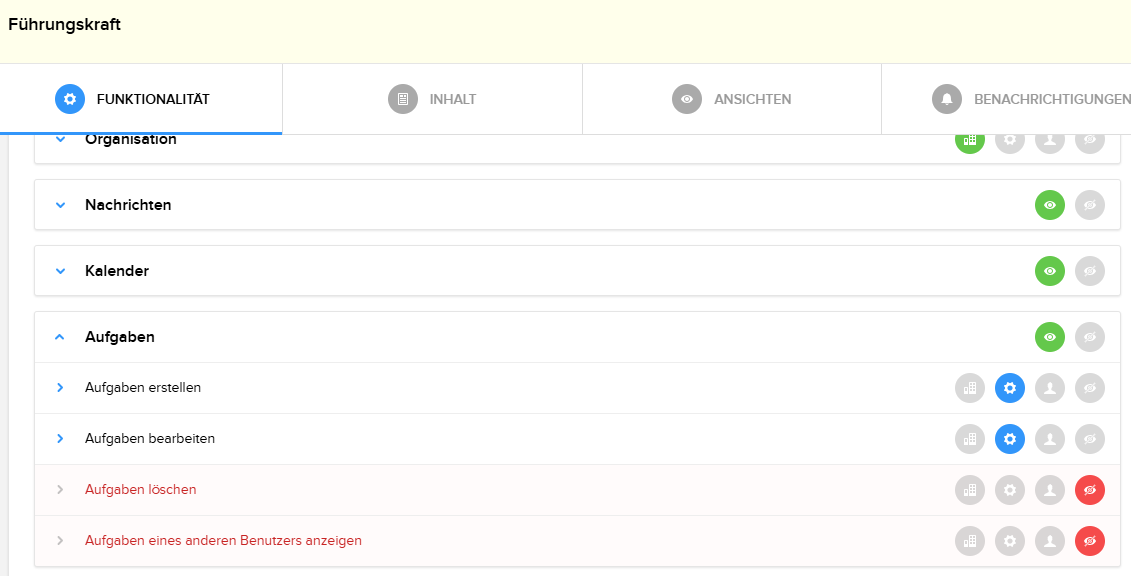Click the user icon in the Aufgaben erstellen row

[x=1050, y=388]
